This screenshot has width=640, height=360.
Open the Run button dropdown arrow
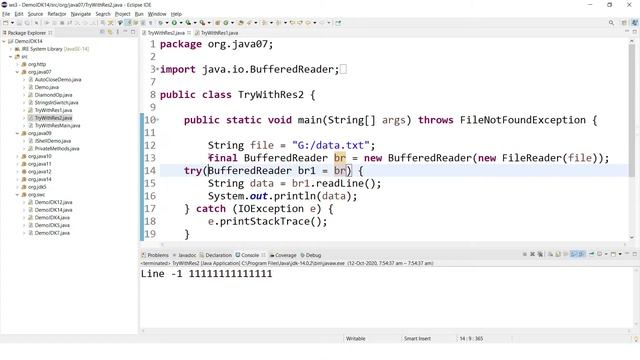point(181,23)
